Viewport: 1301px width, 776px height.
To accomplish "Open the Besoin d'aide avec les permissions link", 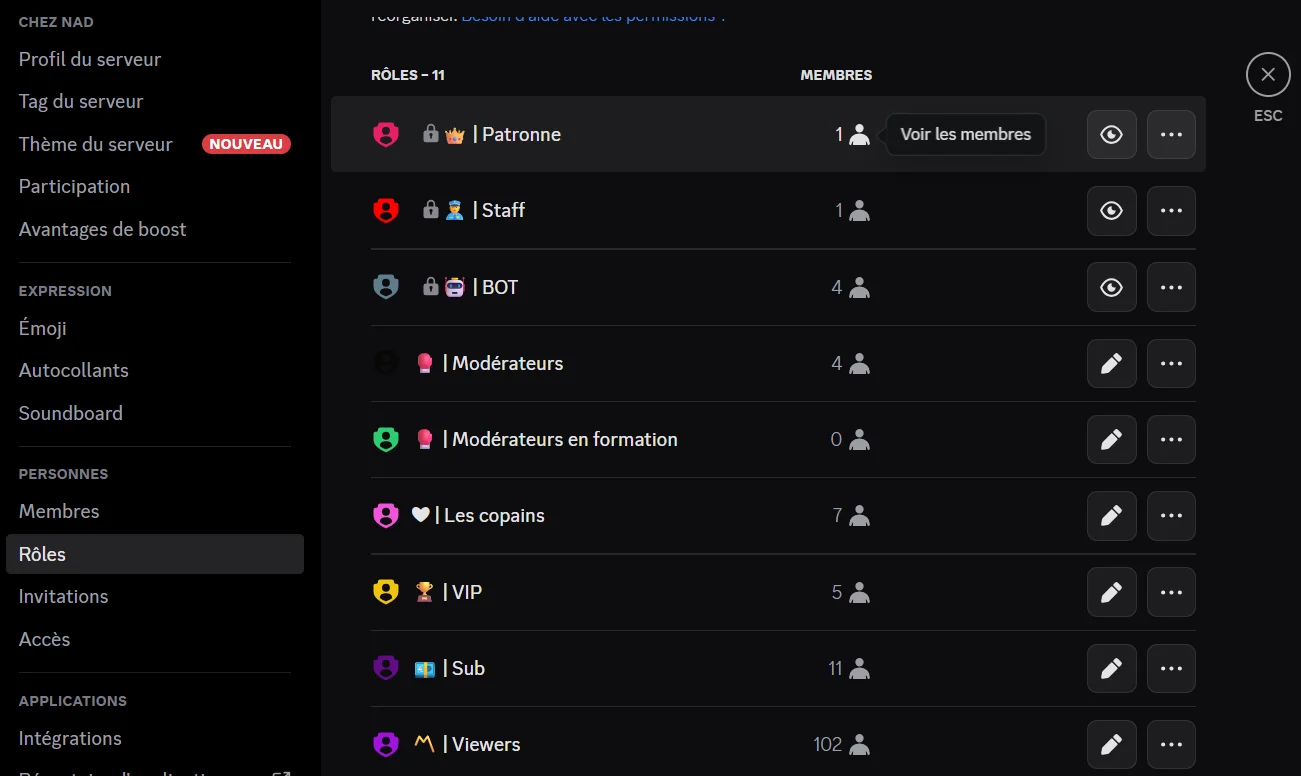I will 593,15.
